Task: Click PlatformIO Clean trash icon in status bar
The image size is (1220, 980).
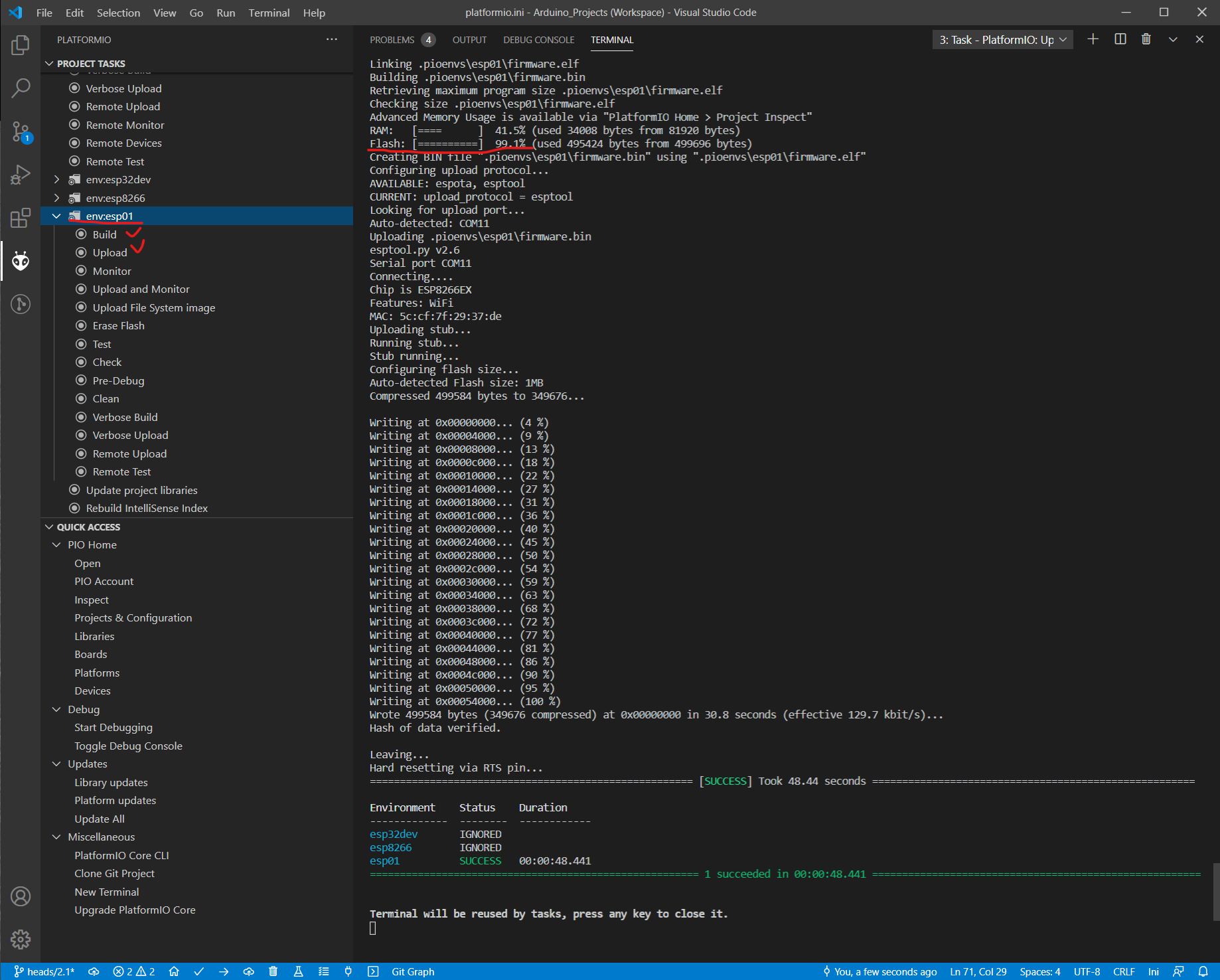Action: [273, 971]
